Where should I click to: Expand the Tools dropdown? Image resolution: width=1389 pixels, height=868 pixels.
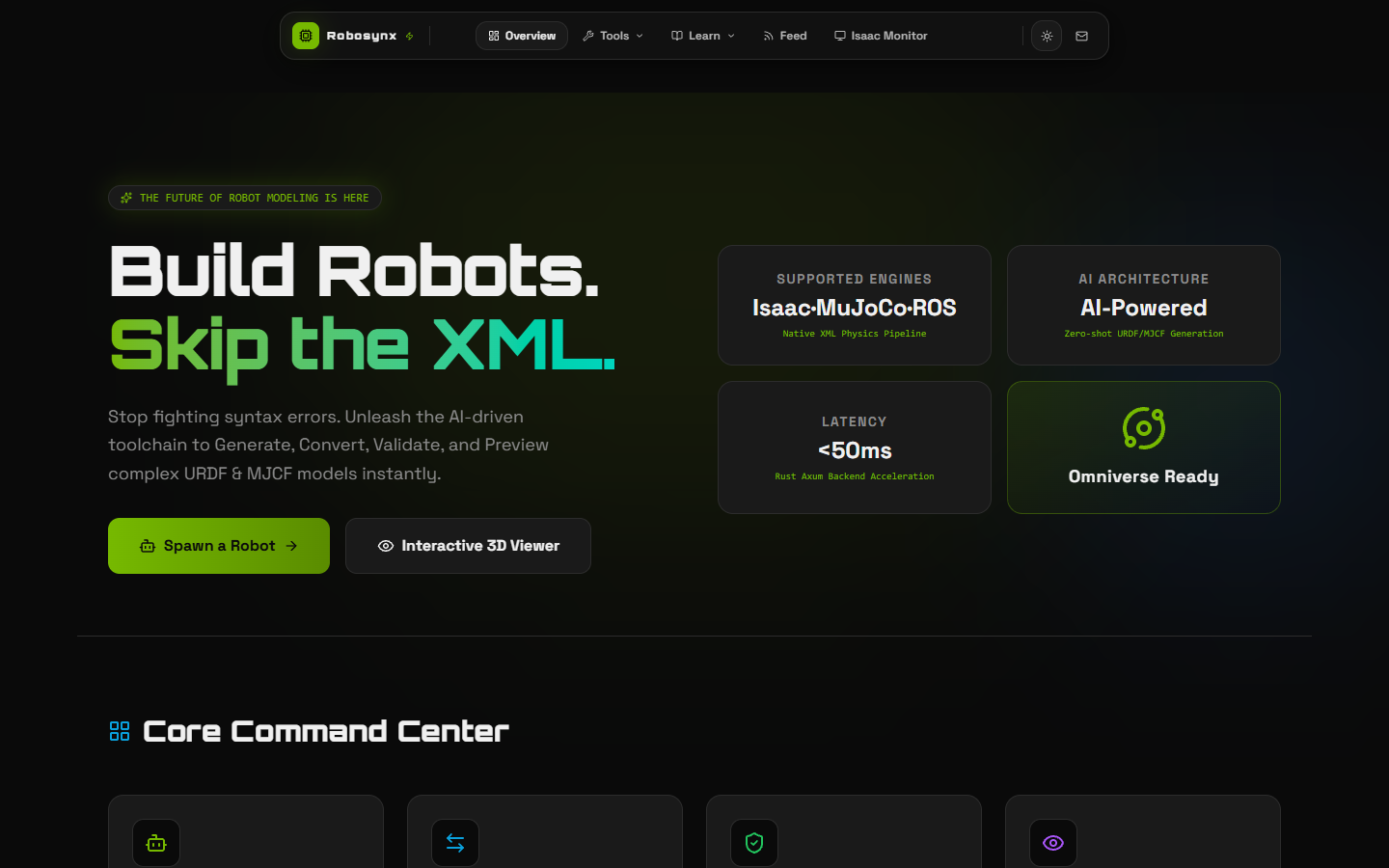pos(613,36)
